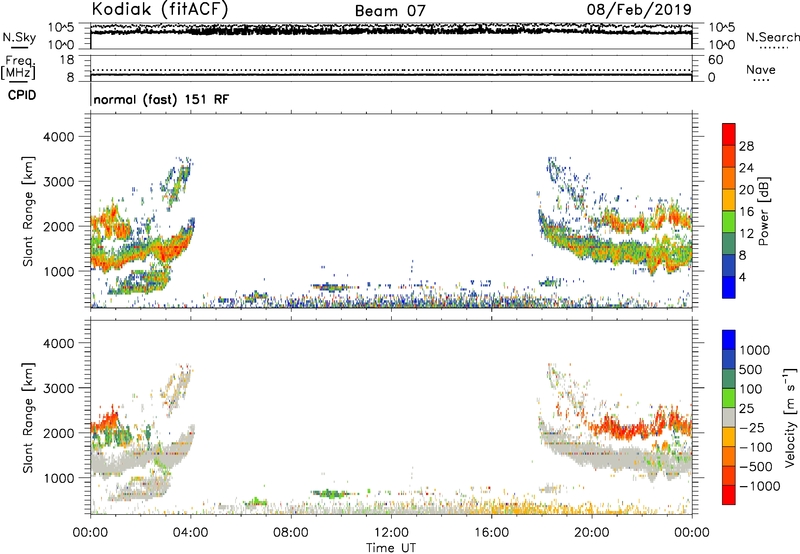This screenshot has height=554, width=800.
Task: Click the "500" tick on the Velocity colorbar
Action: pyautogui.click(x=752, y=370)
